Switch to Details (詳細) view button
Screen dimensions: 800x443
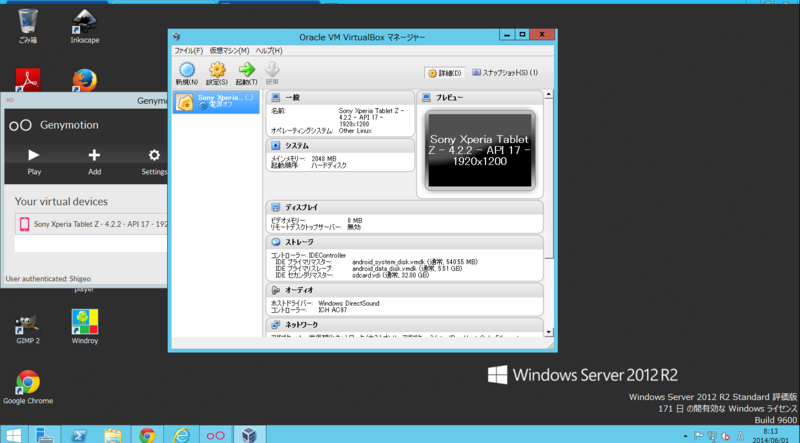pyautogui.click(x=444, y=73)
